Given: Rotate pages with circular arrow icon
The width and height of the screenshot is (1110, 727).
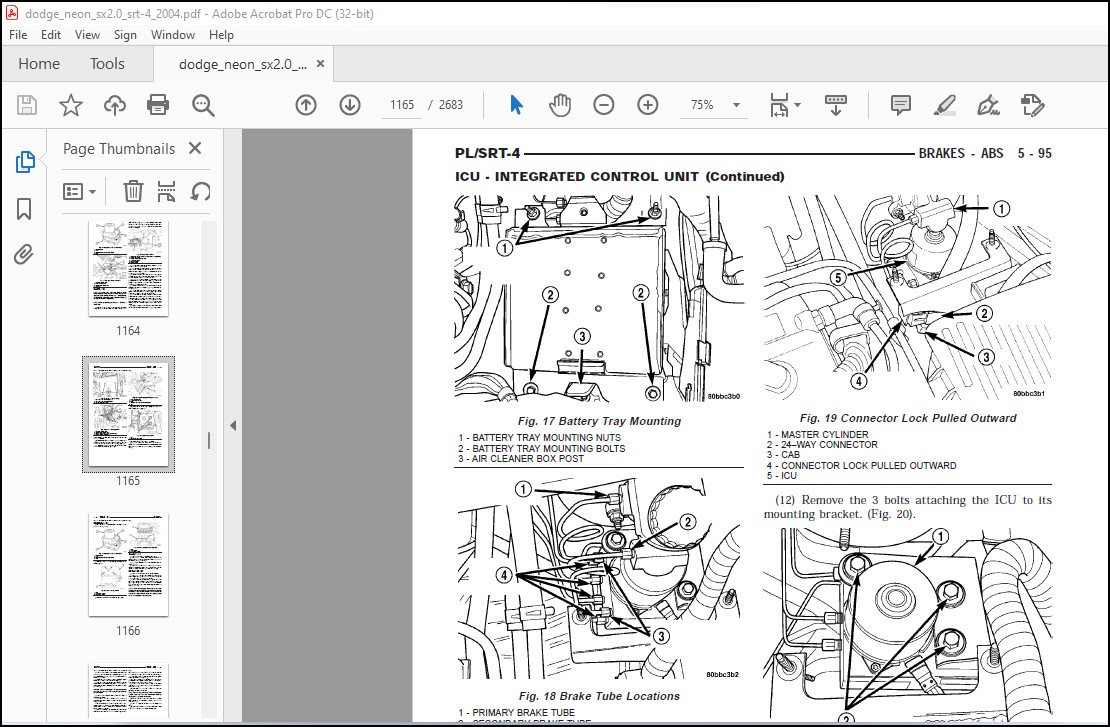Looking at the screenshot, I should click(200, 191).
